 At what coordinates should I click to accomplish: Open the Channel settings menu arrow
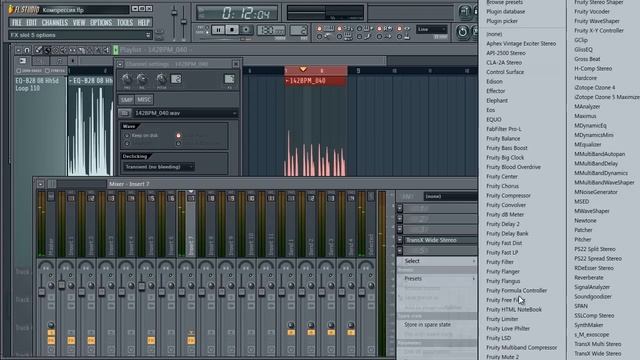click(120, 64)
